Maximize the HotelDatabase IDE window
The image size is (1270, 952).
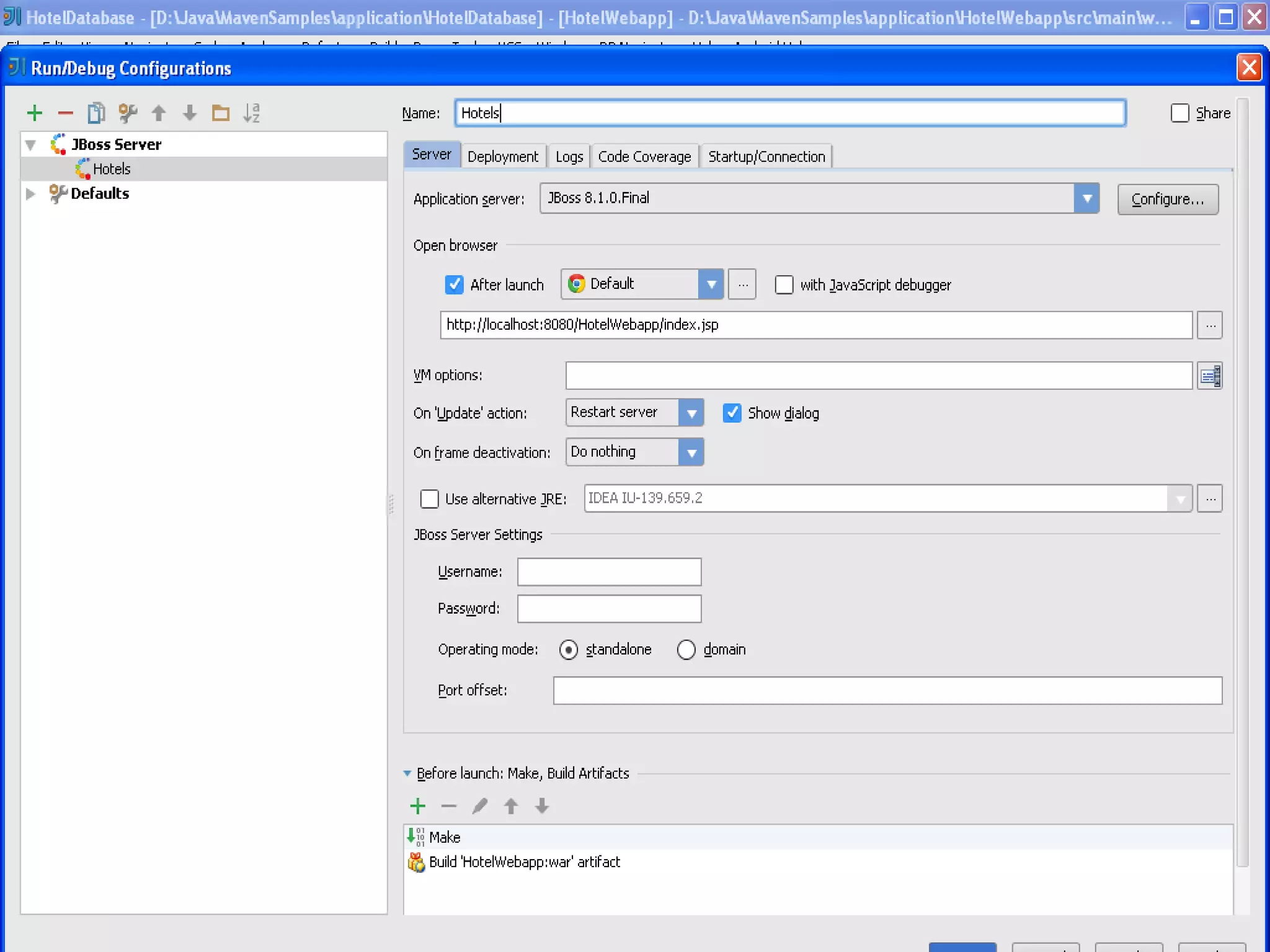tap(1226, 17)
